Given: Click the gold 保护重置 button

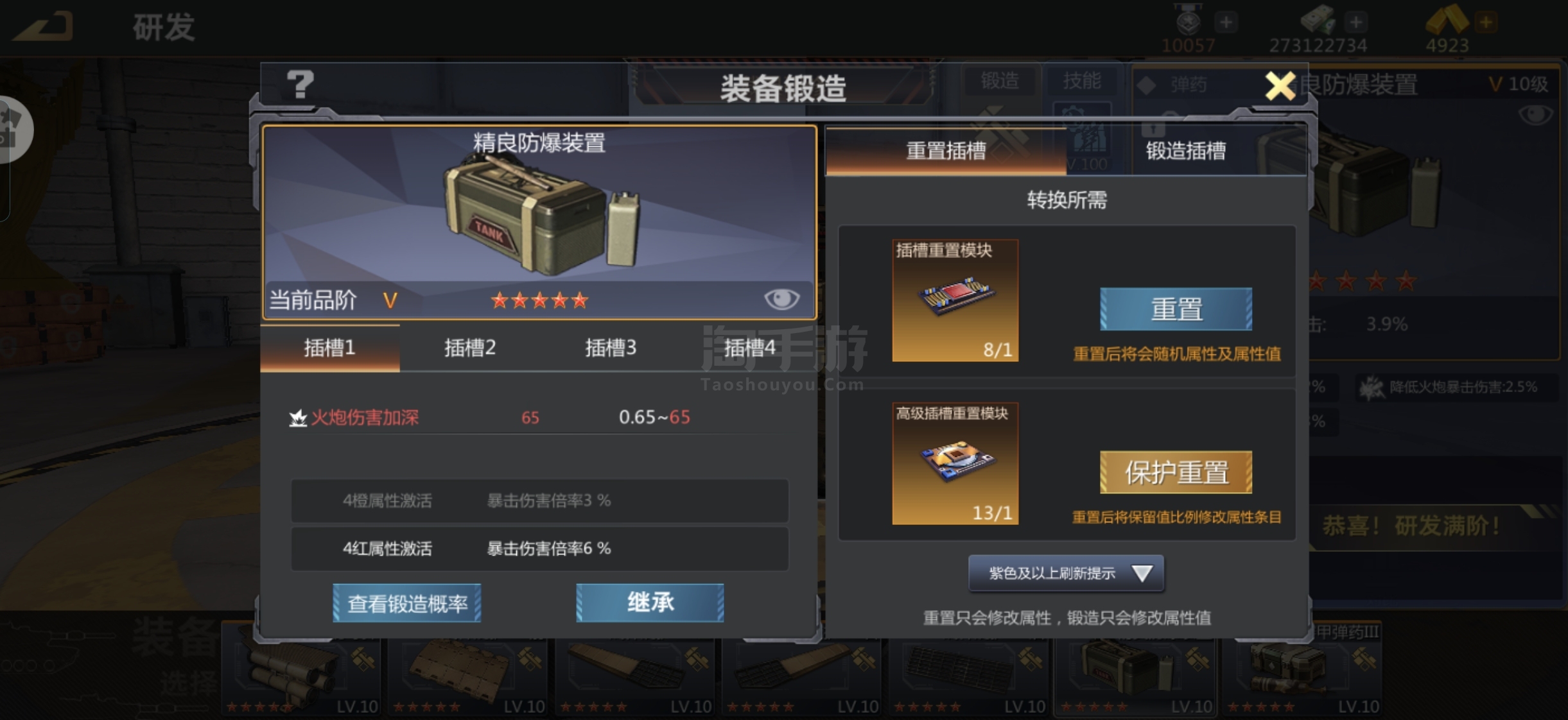Looking at the screenshot, I should click(1176, 472).
